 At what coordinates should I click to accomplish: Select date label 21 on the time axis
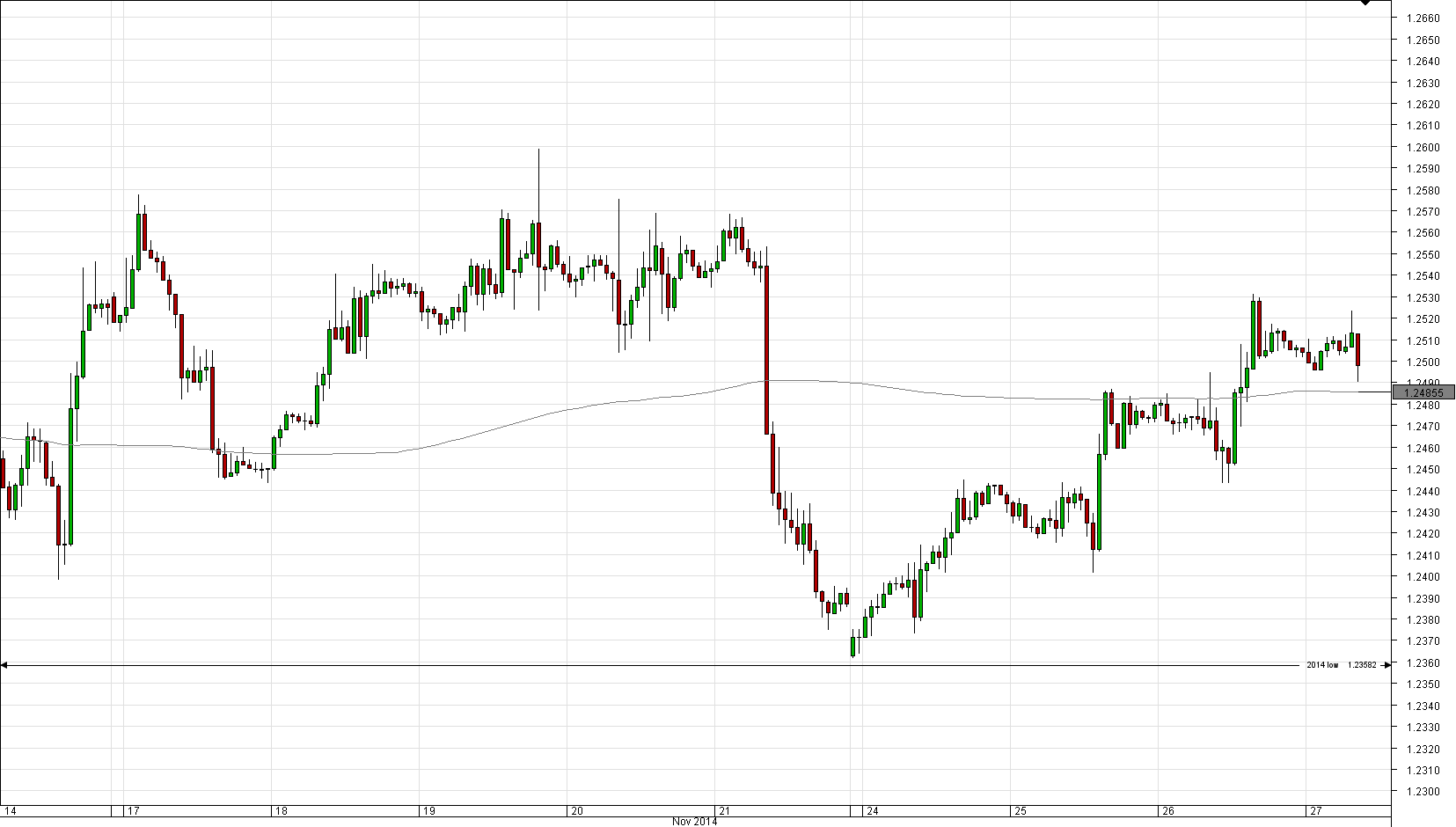(725, 810)
